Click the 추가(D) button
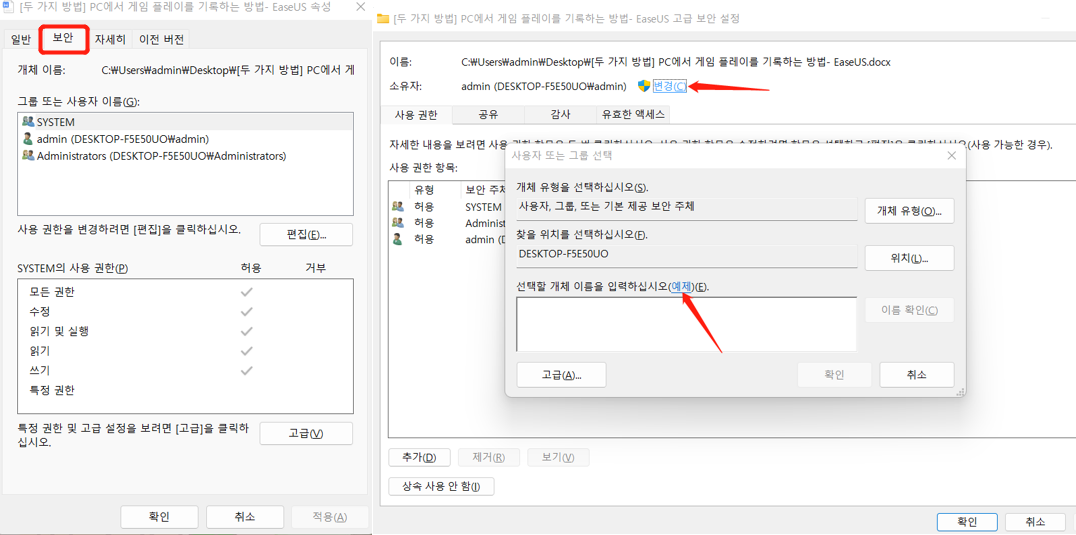This screenshot has width=1076, height=535. click(419, 457)
